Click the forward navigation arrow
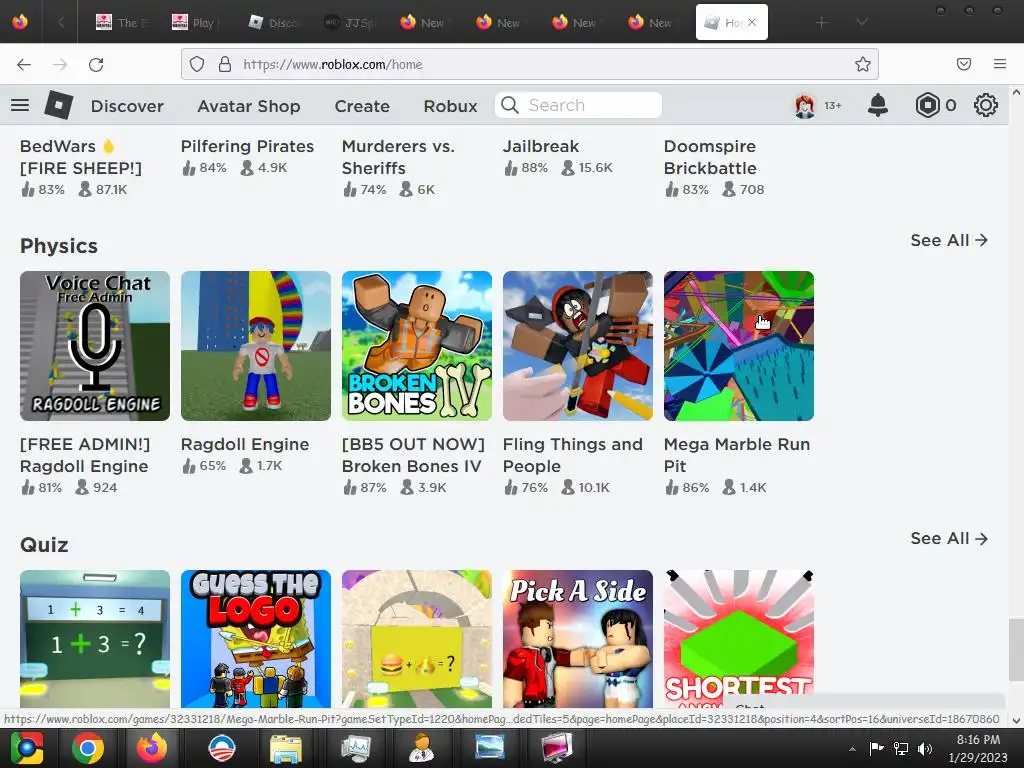The width and height of the screenshot is (1024, 768). coord(60,64)
